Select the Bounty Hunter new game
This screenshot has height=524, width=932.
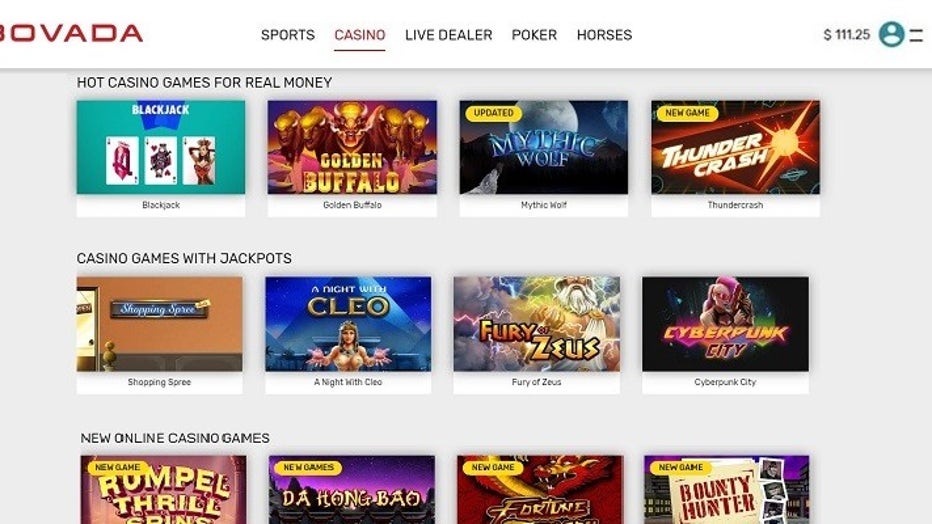726,490
